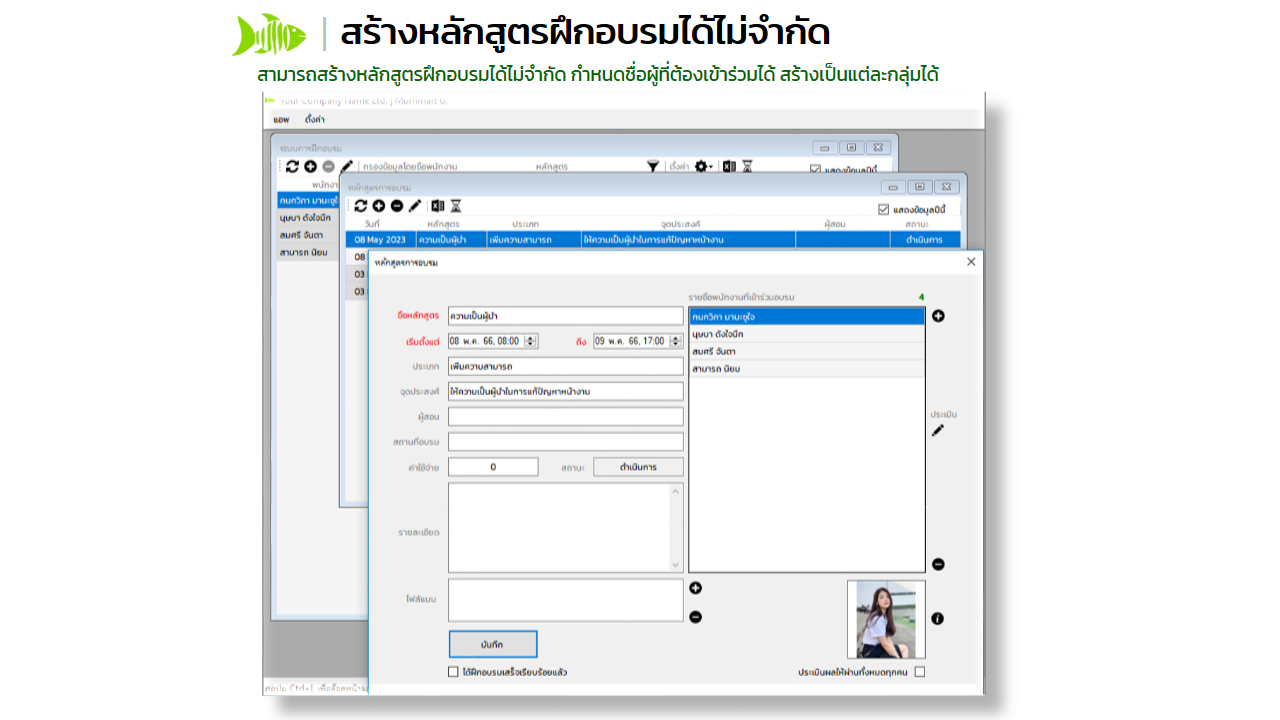Screen dimensions: 1280x720
Task: Remove attendee with the minus icon below employee list
Action: (x=938, y=564)
